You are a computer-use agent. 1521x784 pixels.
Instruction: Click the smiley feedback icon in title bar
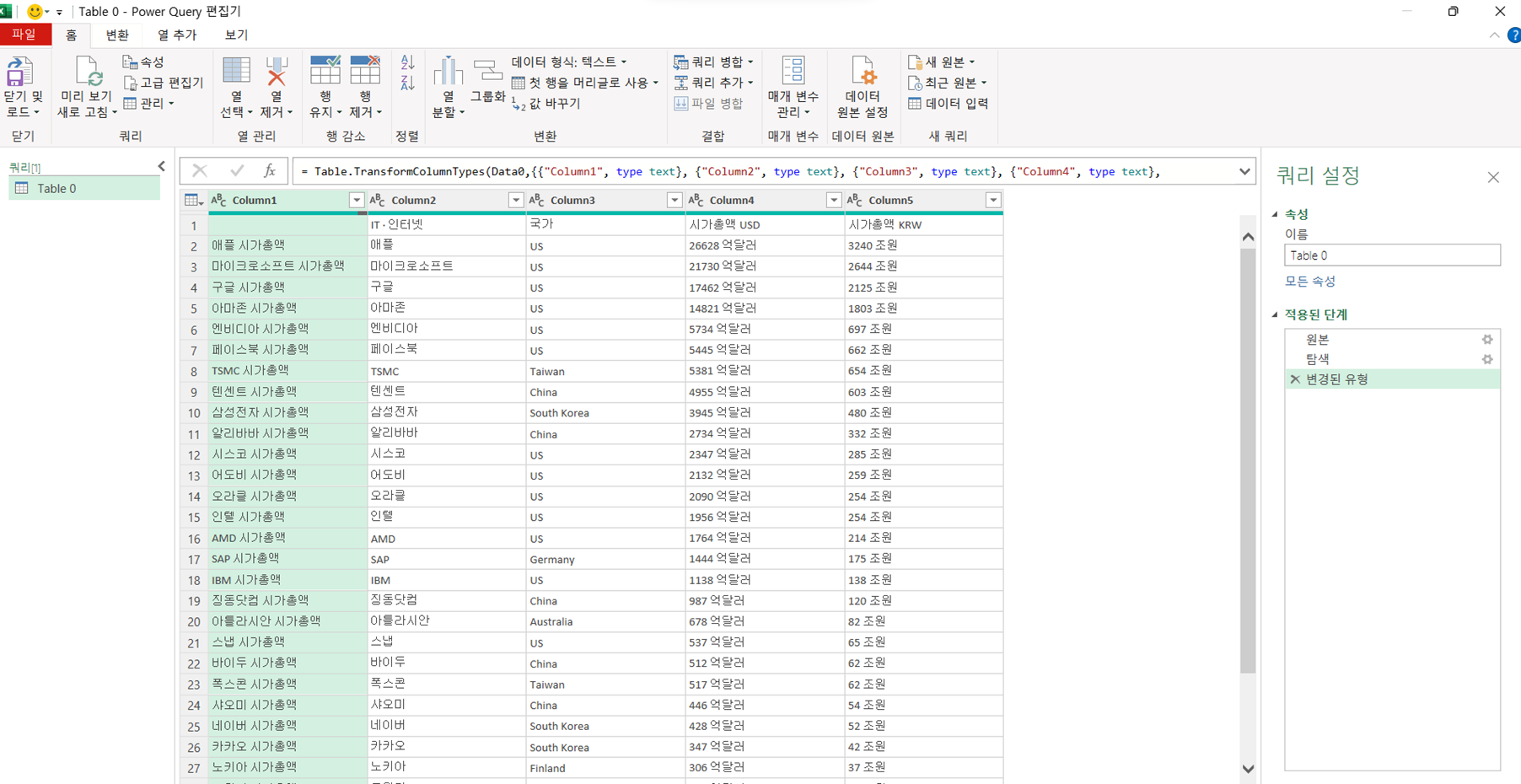coord(35,12)
